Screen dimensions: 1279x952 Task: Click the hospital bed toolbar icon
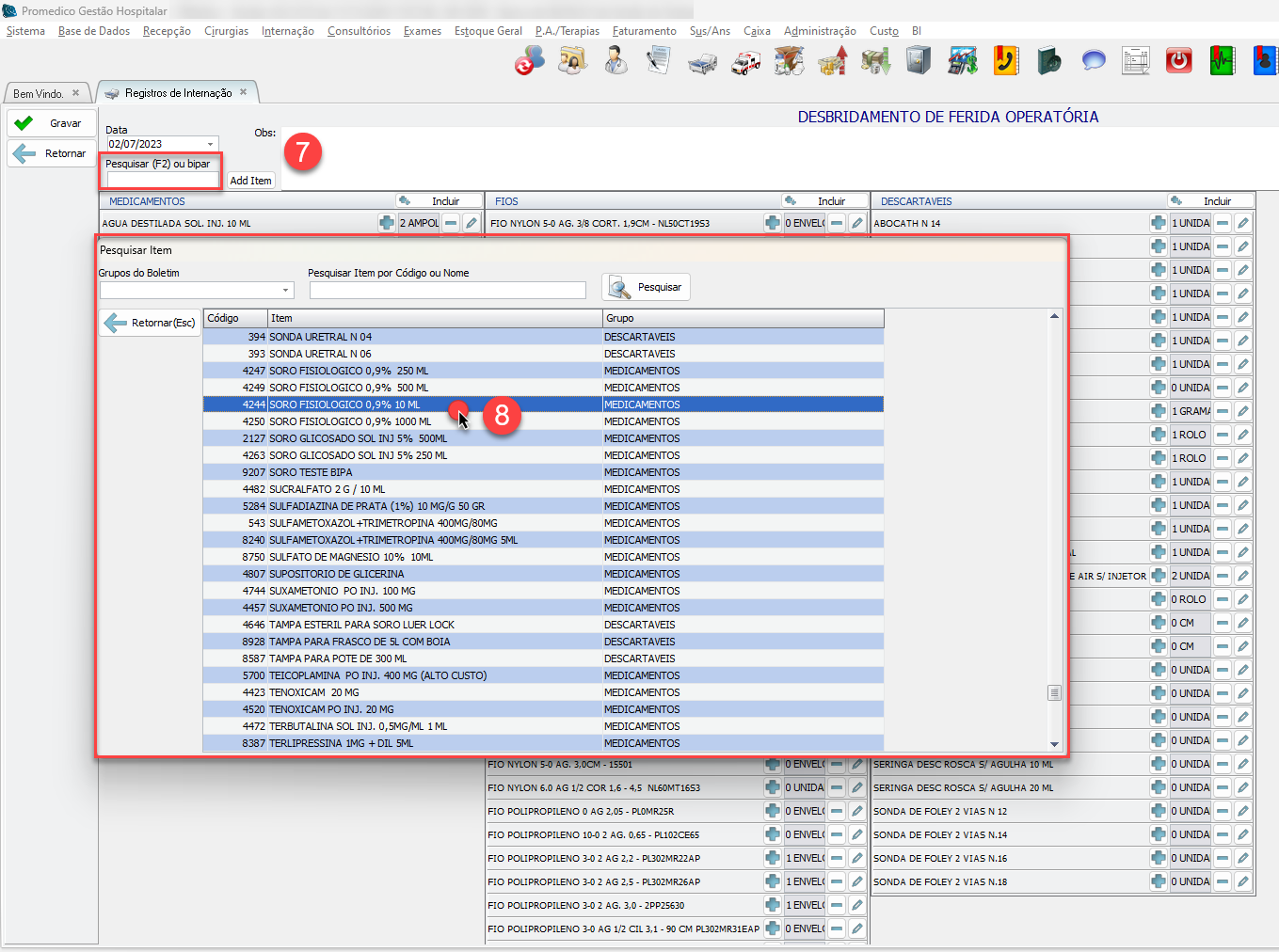702,62
